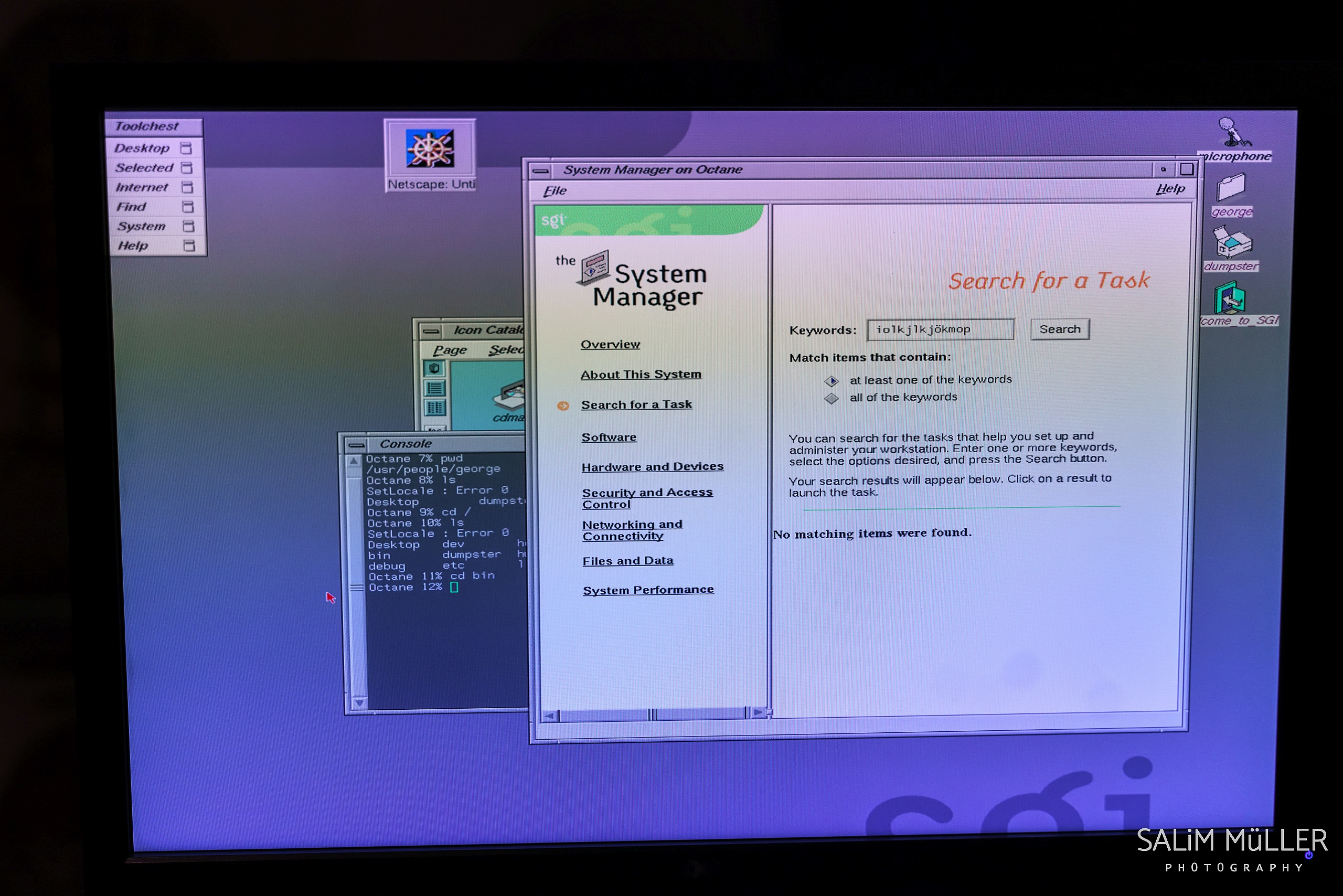Click the cdmanager icon in Icon Catalog
The image size is (1343, 896).
click(510, 398)
